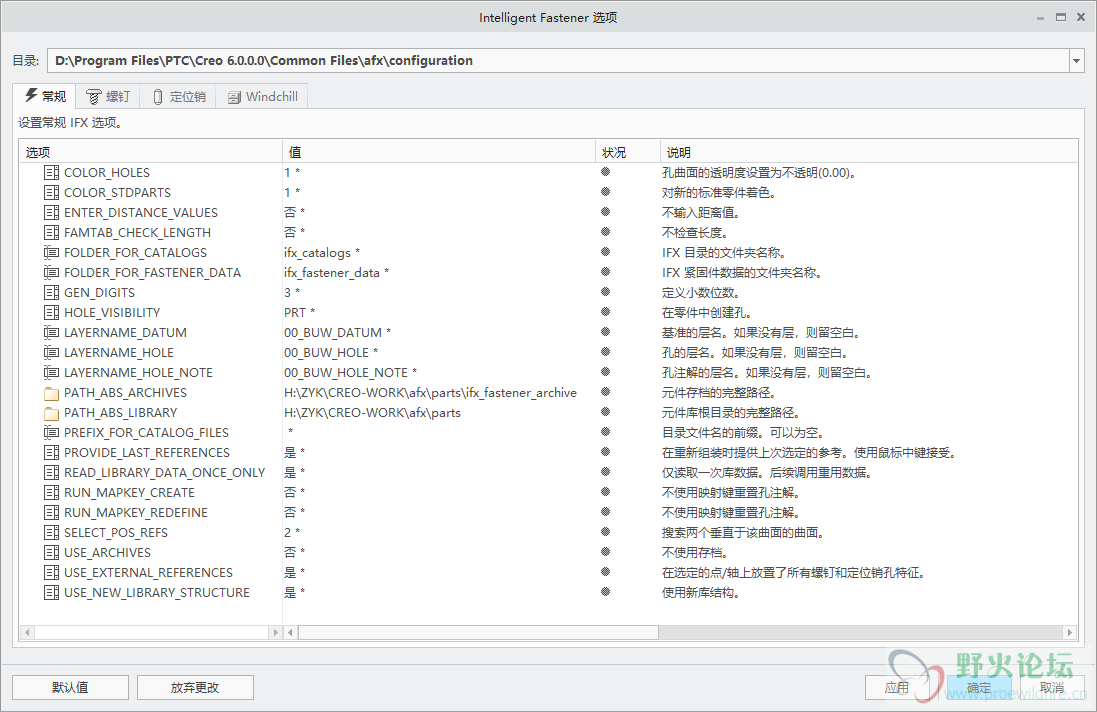Click the description 定义小数位数。
The image size is (1097, 712).
[701, 293]
